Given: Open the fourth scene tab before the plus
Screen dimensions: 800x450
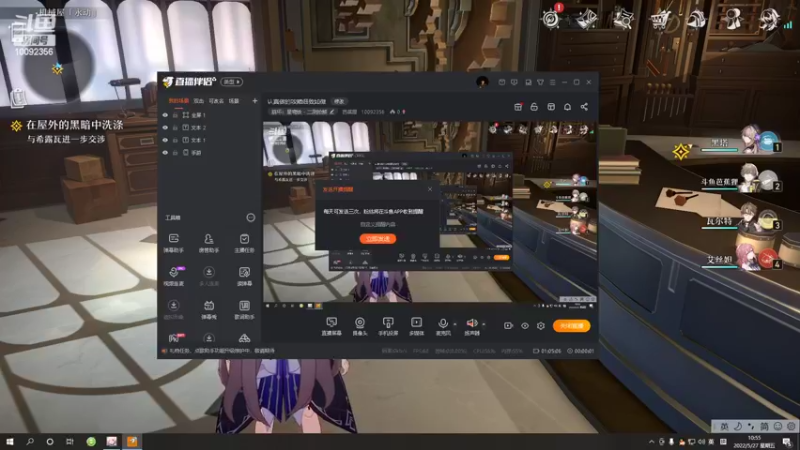Looking at the screenshot, I should [234, 101].
